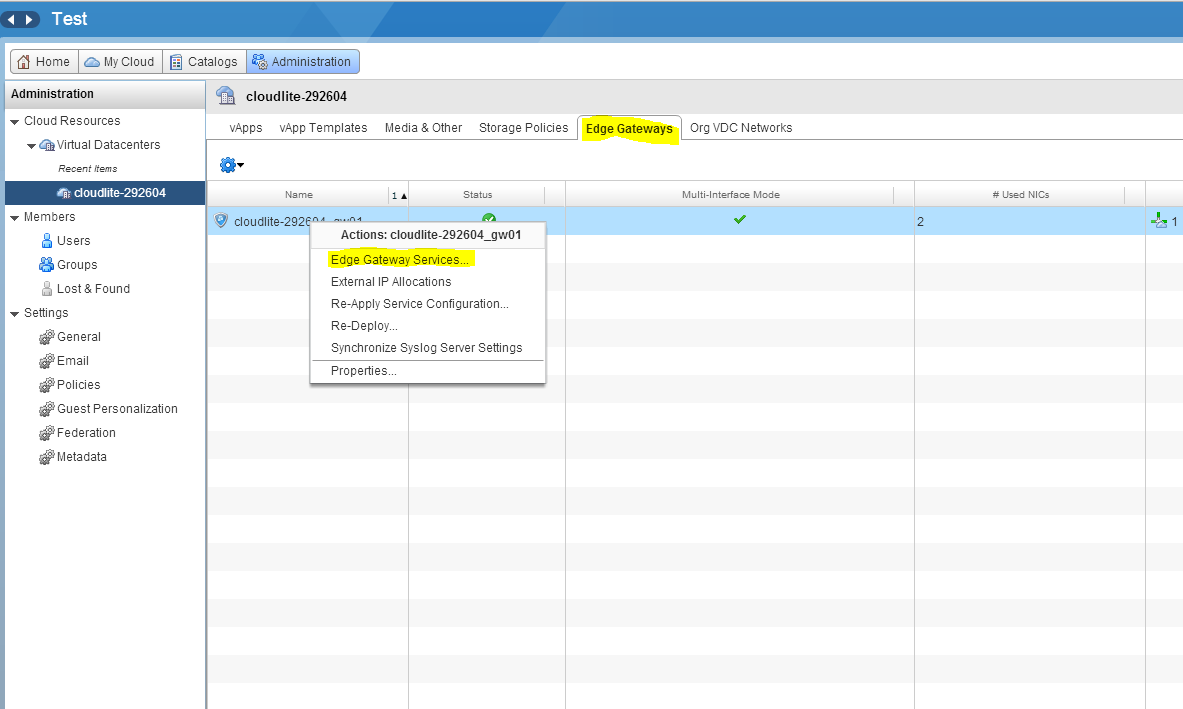Choose Edge Gateway Services from the menu
The image size is (1183, 709).
[398, 259]
